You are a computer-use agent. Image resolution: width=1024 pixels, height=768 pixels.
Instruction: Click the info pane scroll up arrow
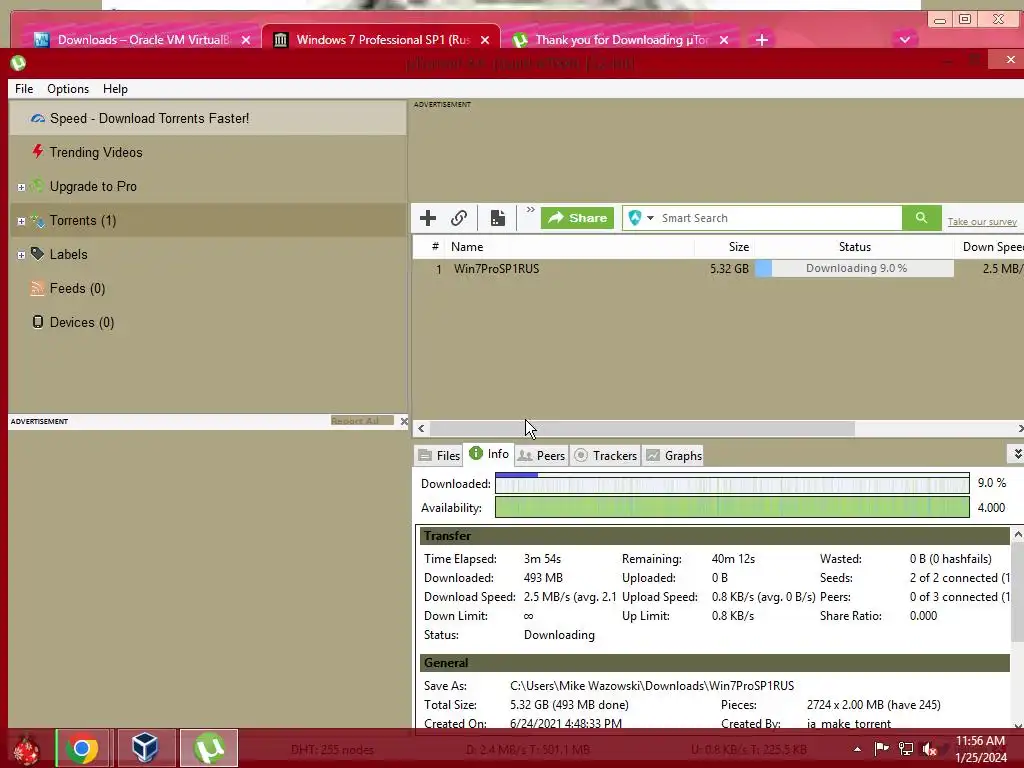click(1017, 535)
